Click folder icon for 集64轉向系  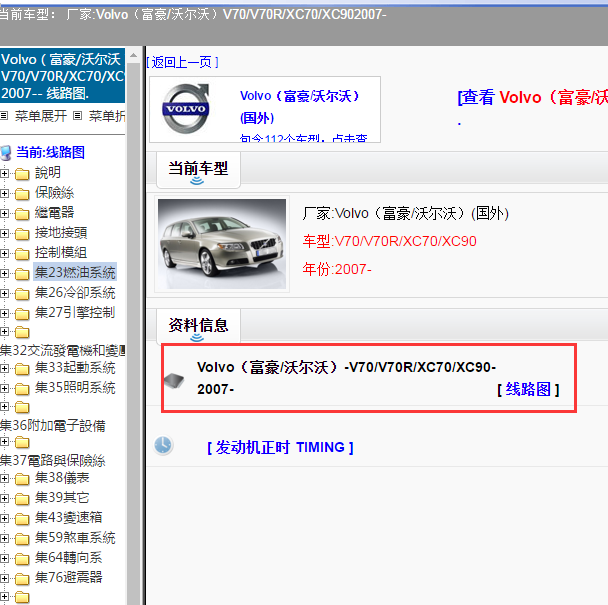22,559
